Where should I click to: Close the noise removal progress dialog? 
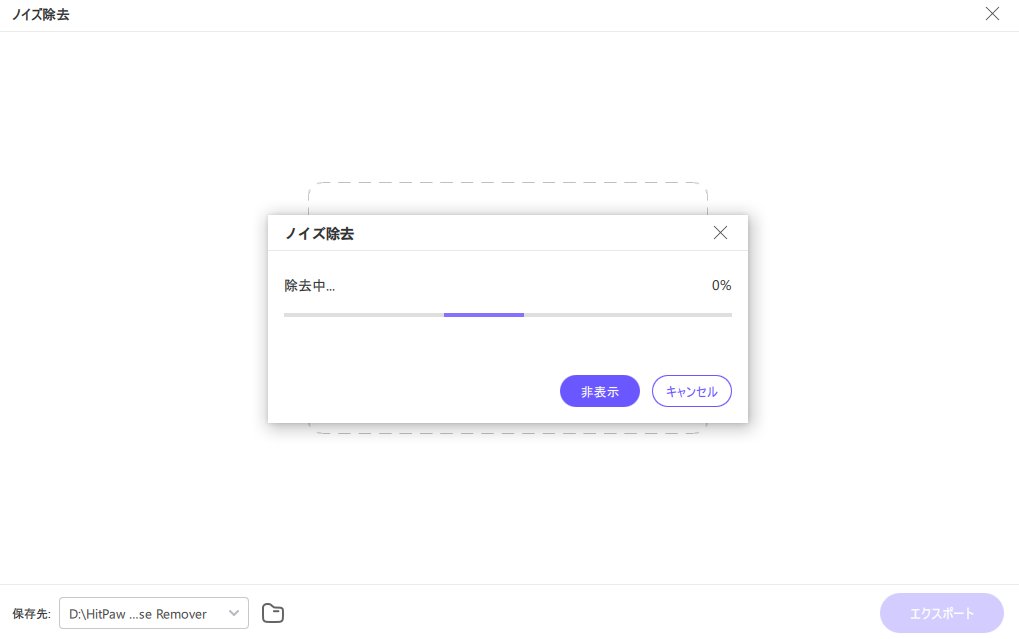[720, 232]
